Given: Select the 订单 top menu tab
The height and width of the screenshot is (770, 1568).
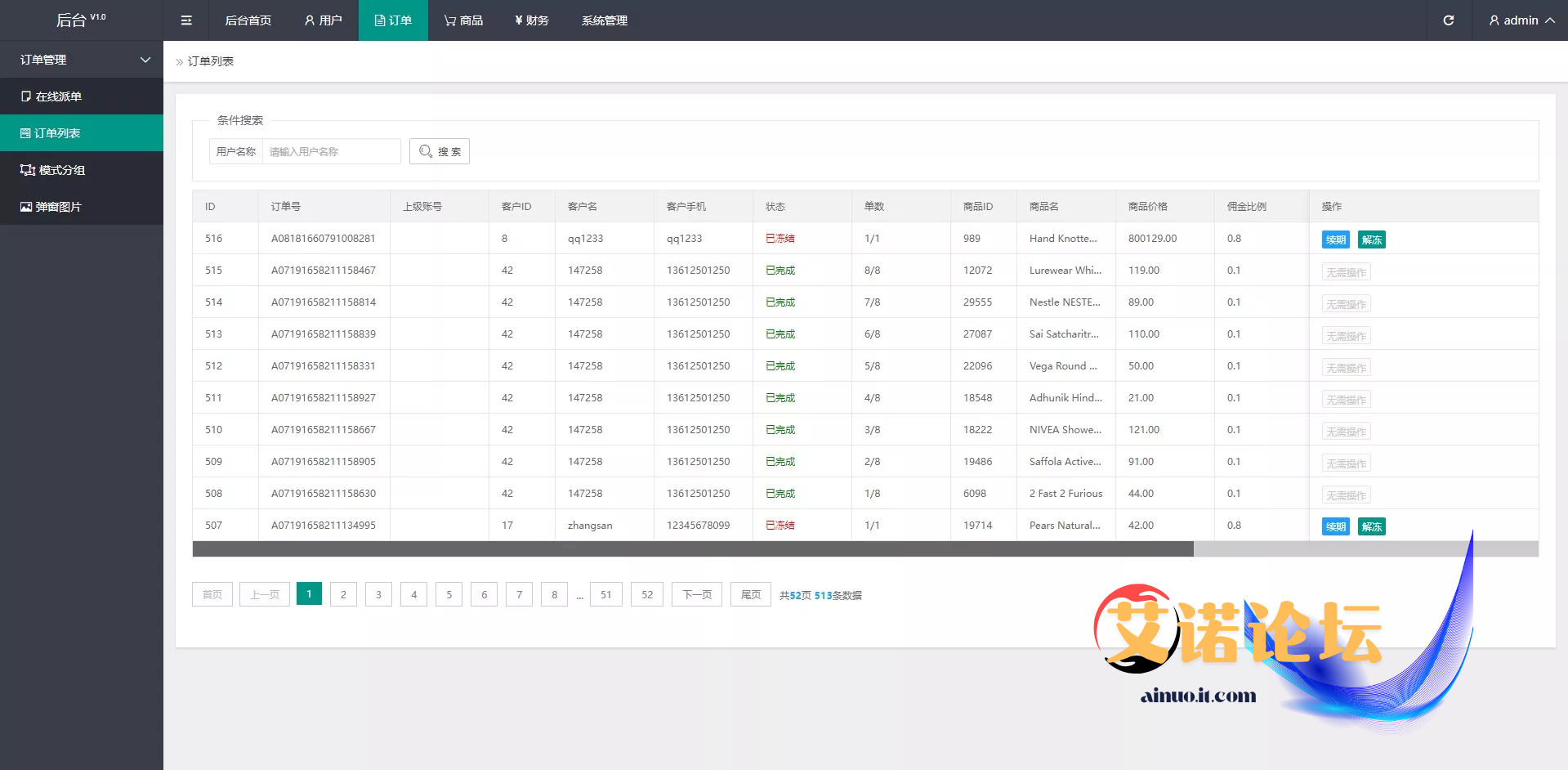Looking at the screenshot, I should (x=393, y=20).
